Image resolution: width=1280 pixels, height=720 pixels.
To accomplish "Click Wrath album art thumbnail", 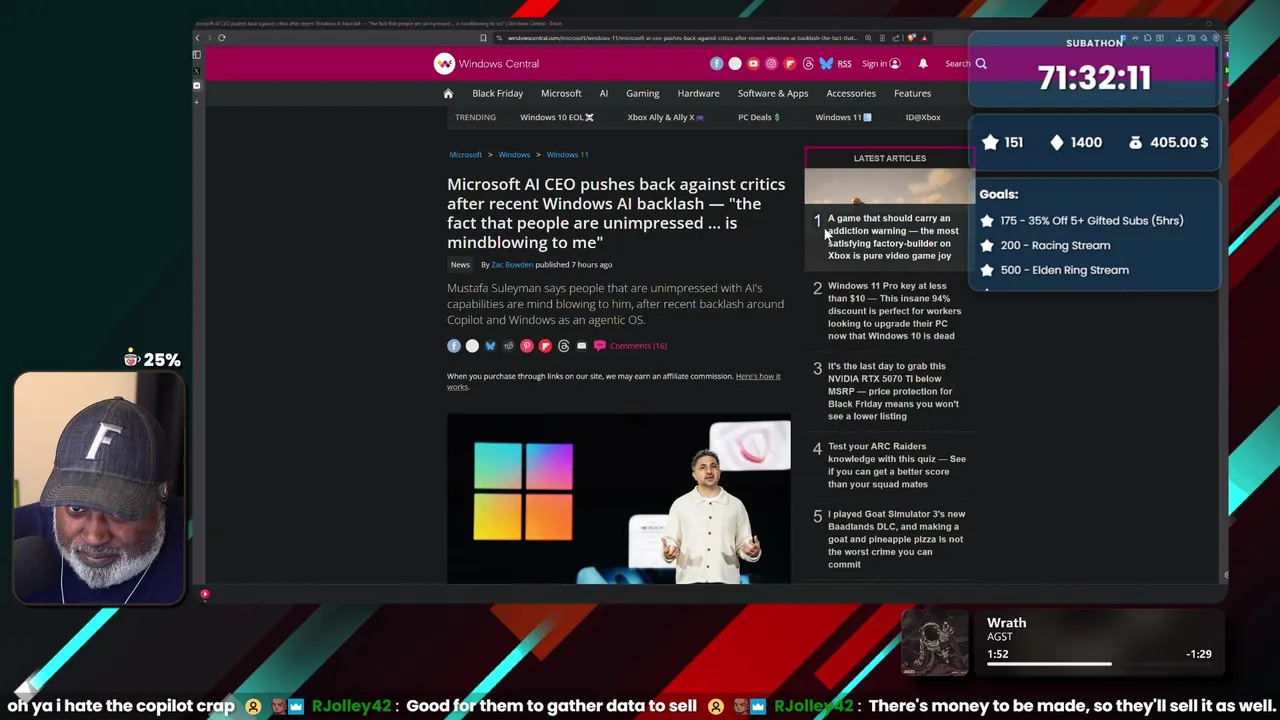I will (935, 643).
